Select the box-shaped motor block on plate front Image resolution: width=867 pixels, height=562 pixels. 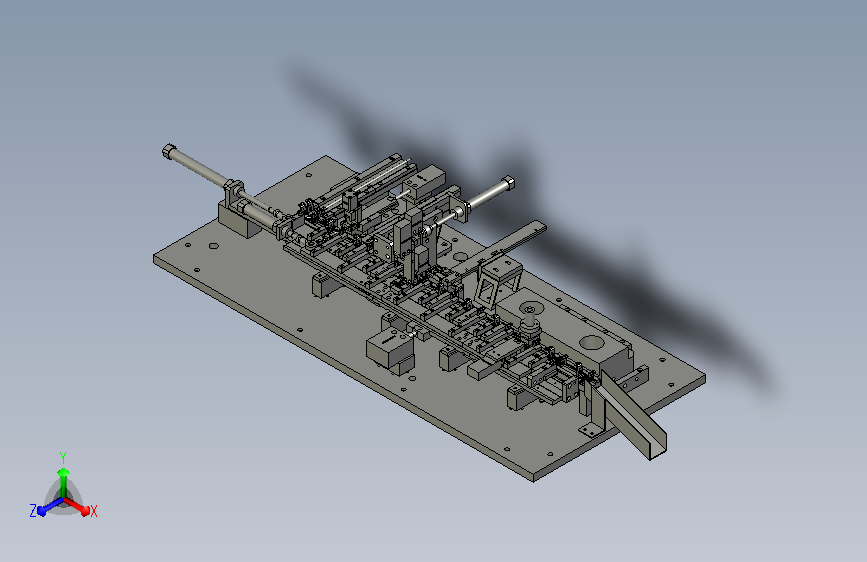click(x=389, y=348)
